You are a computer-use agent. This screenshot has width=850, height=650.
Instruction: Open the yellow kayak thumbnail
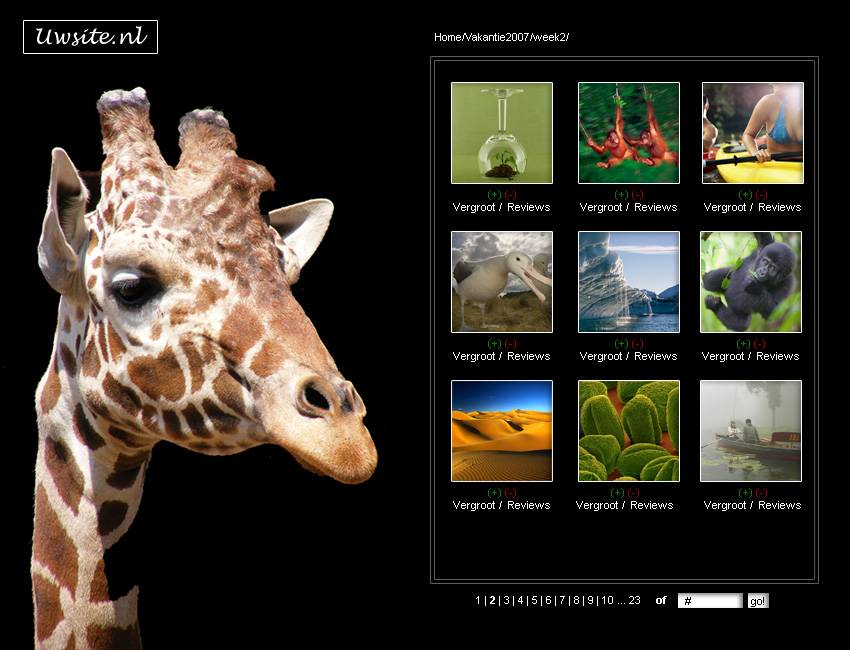[753, 133]
